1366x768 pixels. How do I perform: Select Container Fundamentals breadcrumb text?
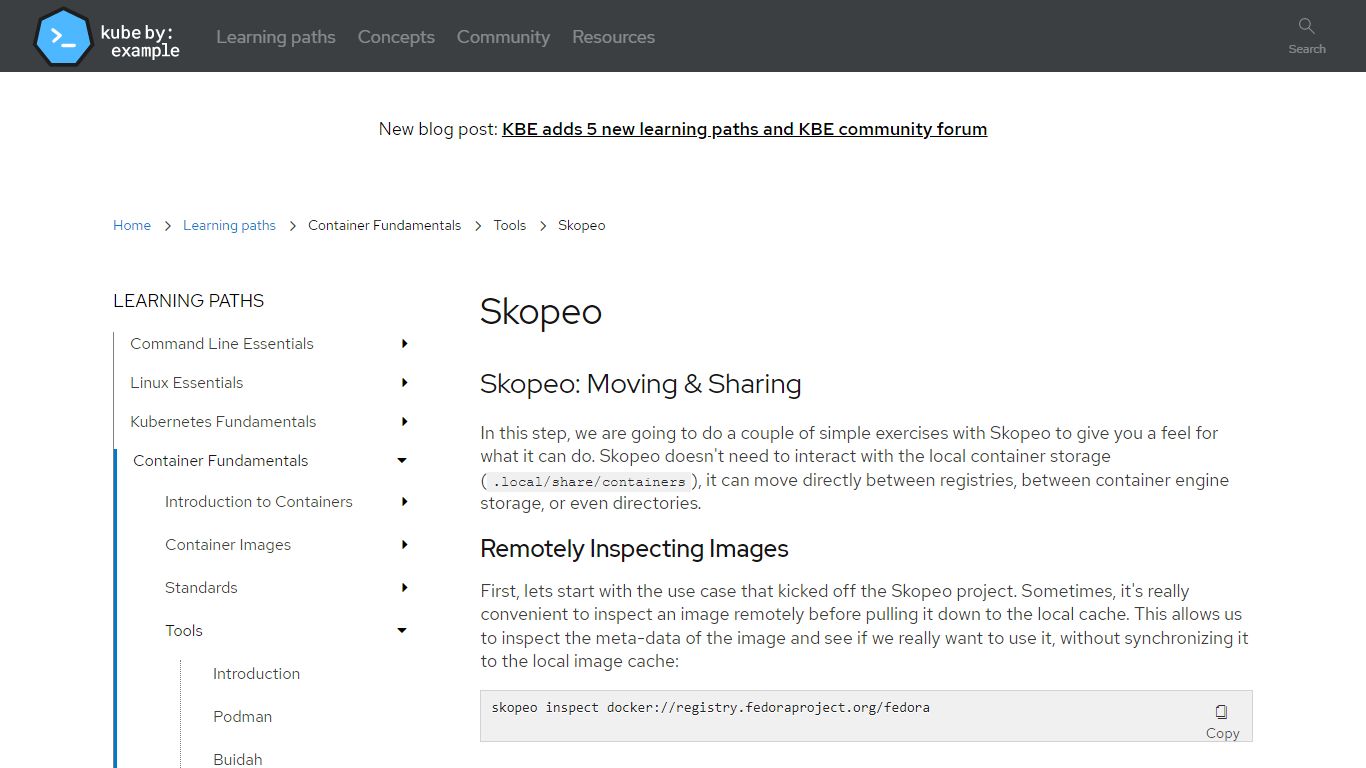384,225
